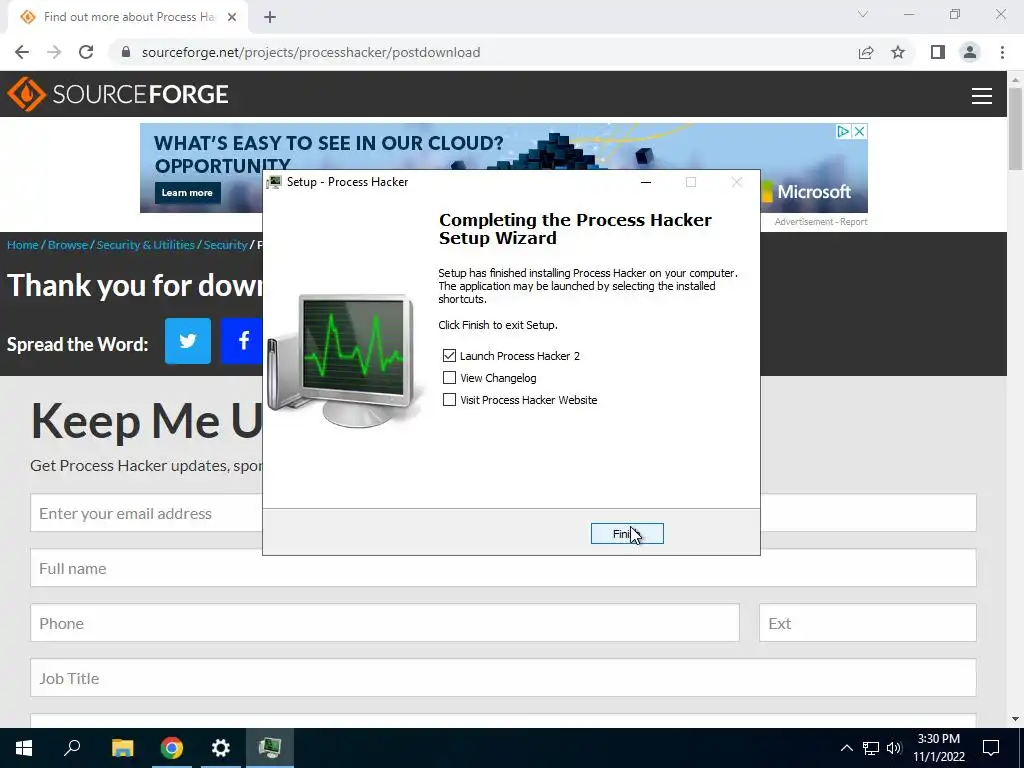1024x768 pixels.
Task: Open Windows Start menu
Action: coord(24,748)
